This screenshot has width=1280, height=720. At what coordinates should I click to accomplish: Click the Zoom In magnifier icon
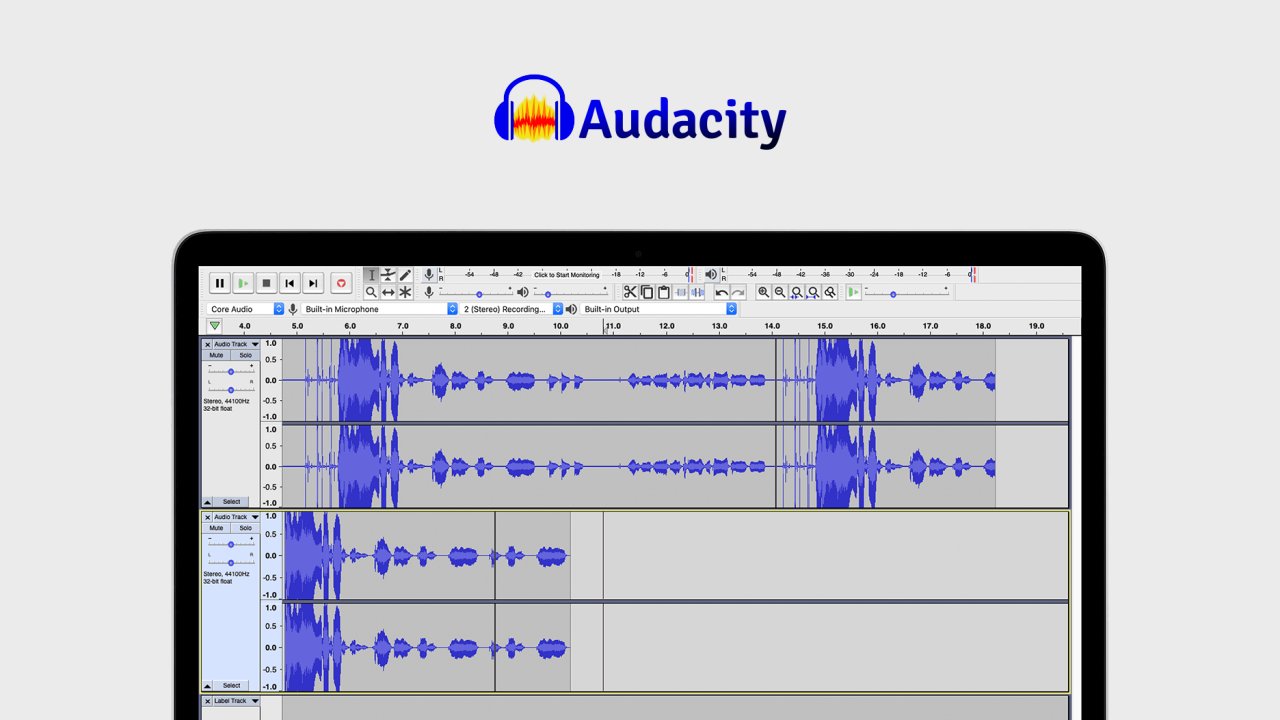(765, 291)
